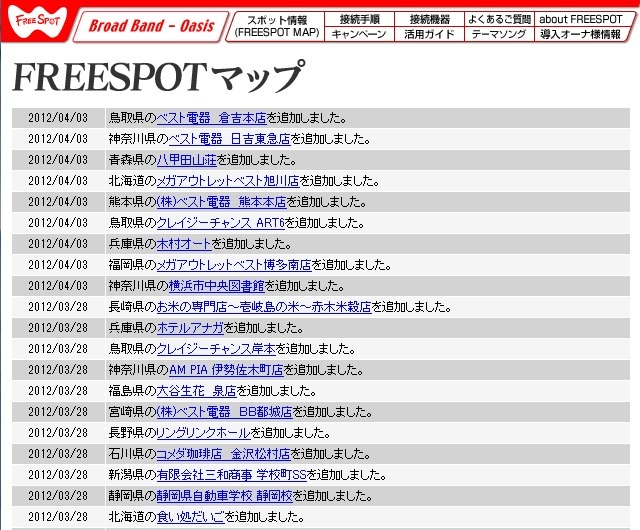This screenshot has height=530, width=640.
Task: Open link 食い処だいご
Action: (191, 517)
